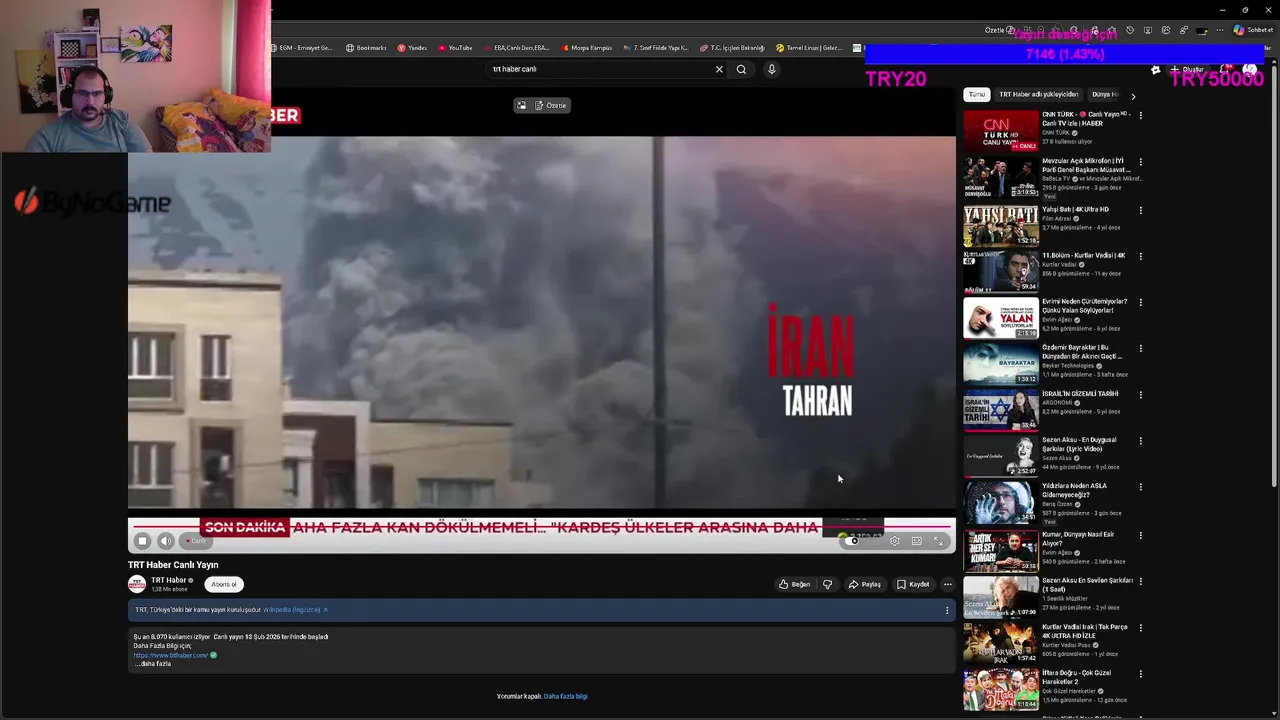
Task: Mute the video player volume
Action: point(166,541)
